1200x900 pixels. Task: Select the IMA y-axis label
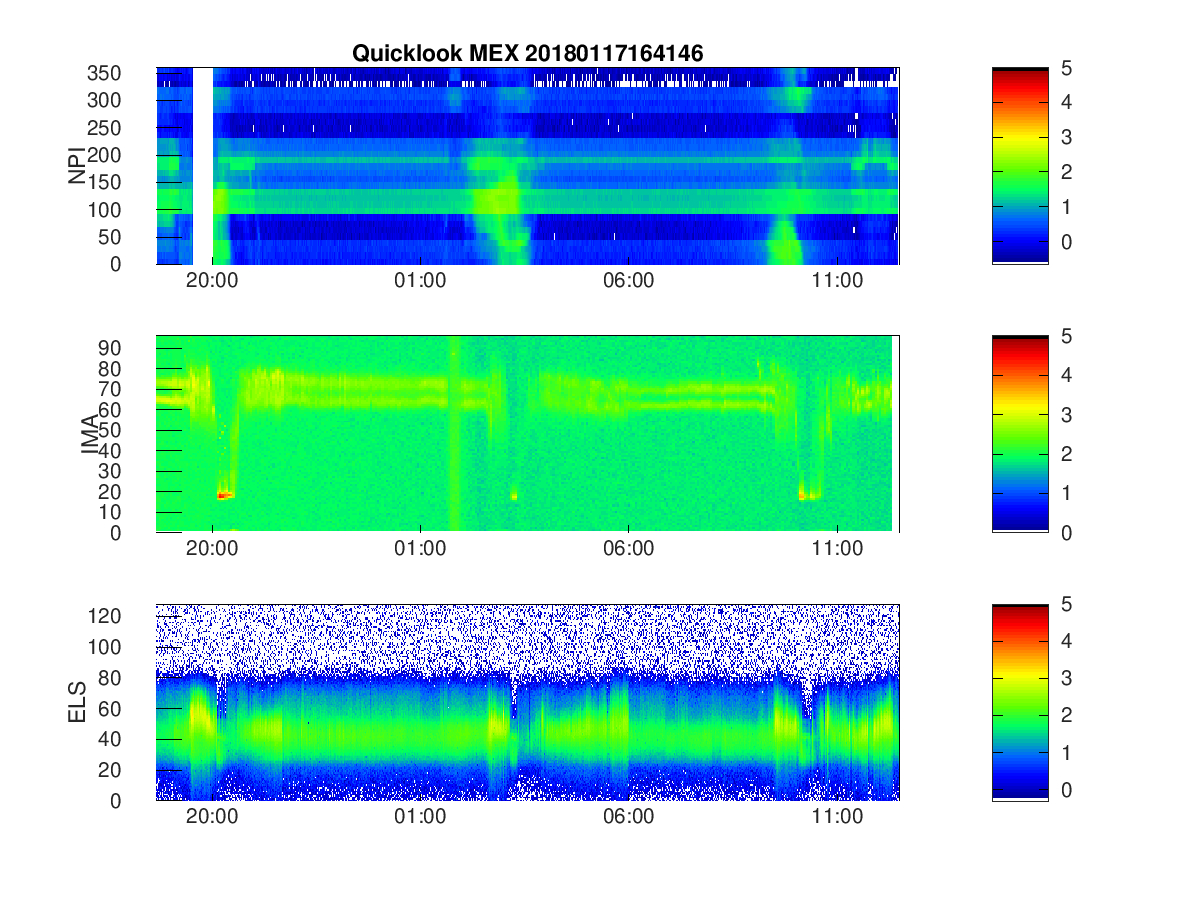coord(89,434)
